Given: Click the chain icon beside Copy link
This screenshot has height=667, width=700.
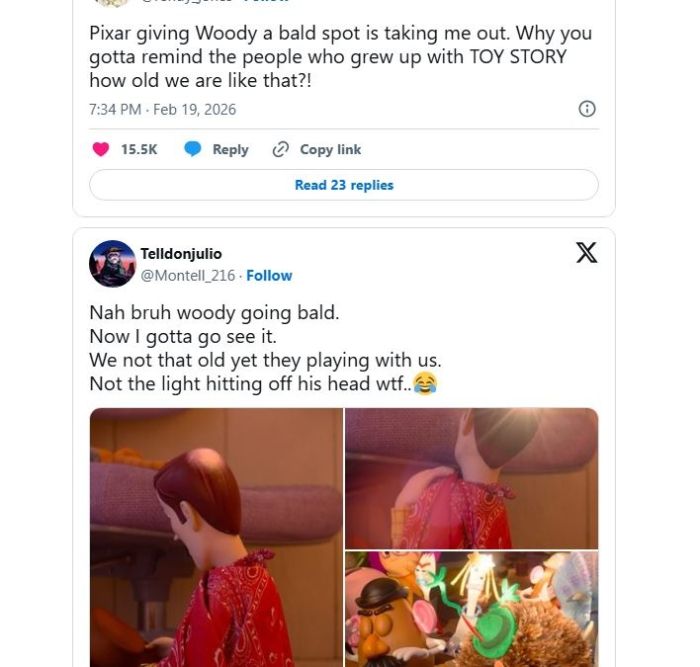Looking at the screenshot, I should tap(281, 149).
